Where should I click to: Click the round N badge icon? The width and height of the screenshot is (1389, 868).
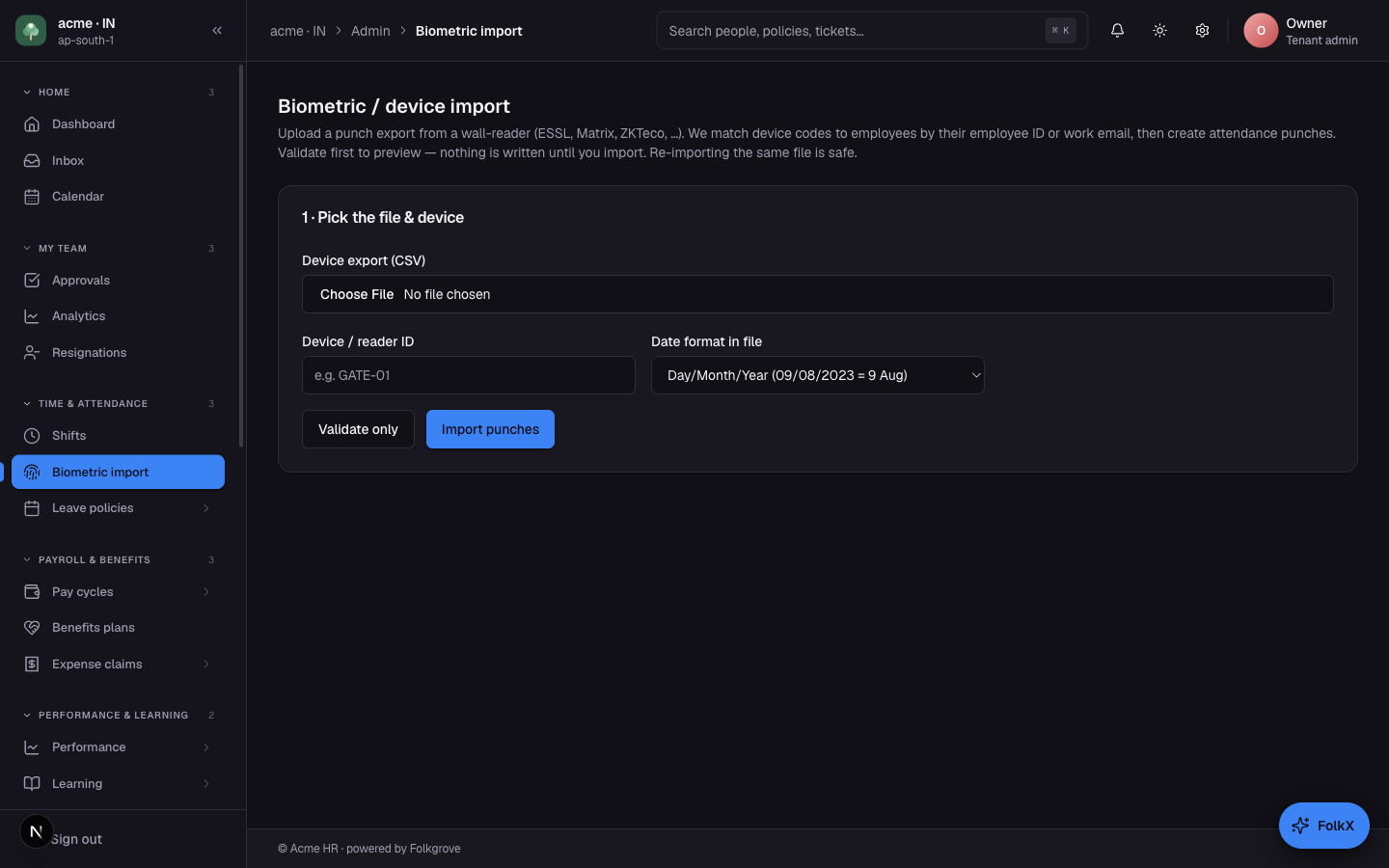point(37,831)
